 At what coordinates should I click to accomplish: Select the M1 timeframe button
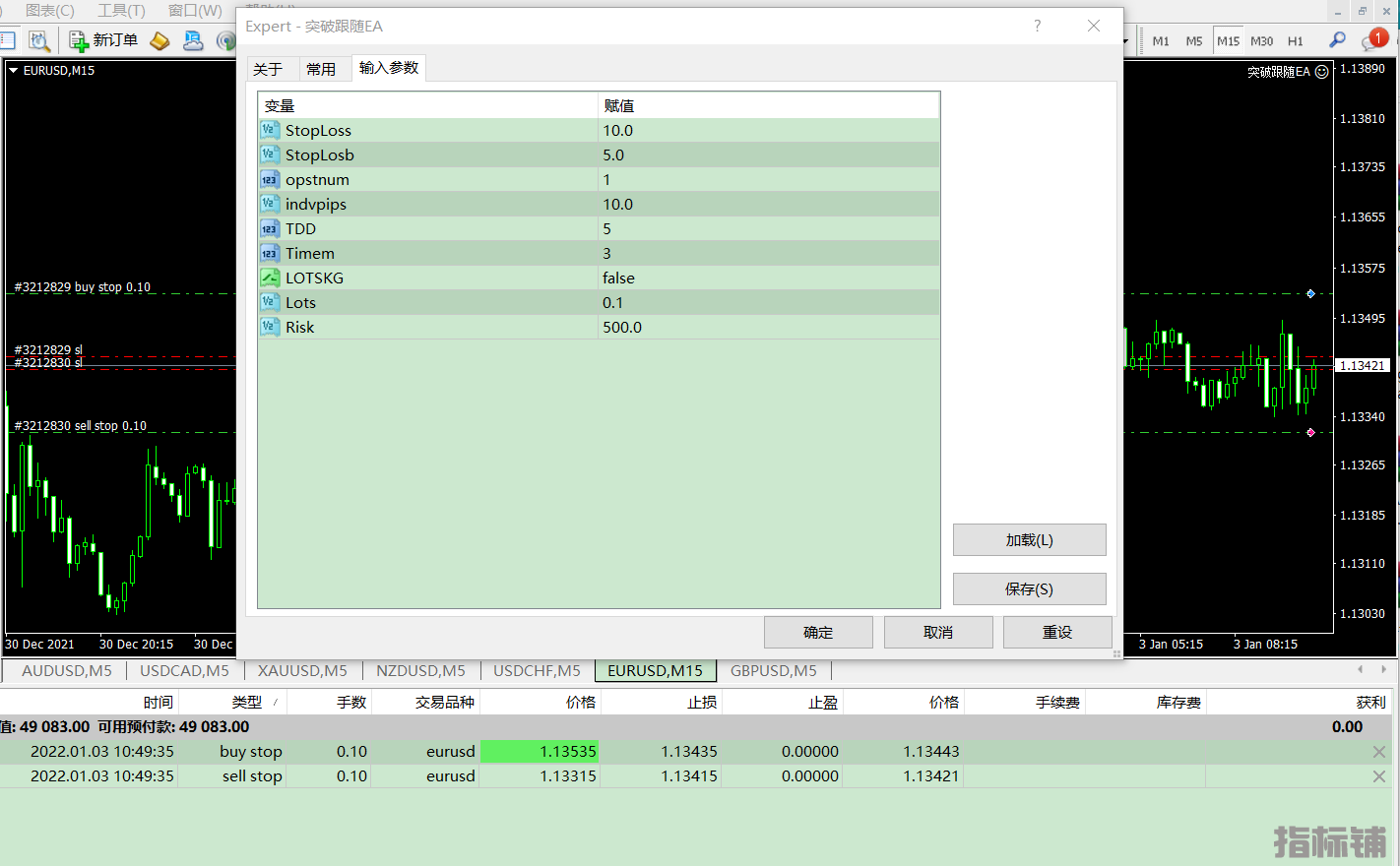[1161, 41]
